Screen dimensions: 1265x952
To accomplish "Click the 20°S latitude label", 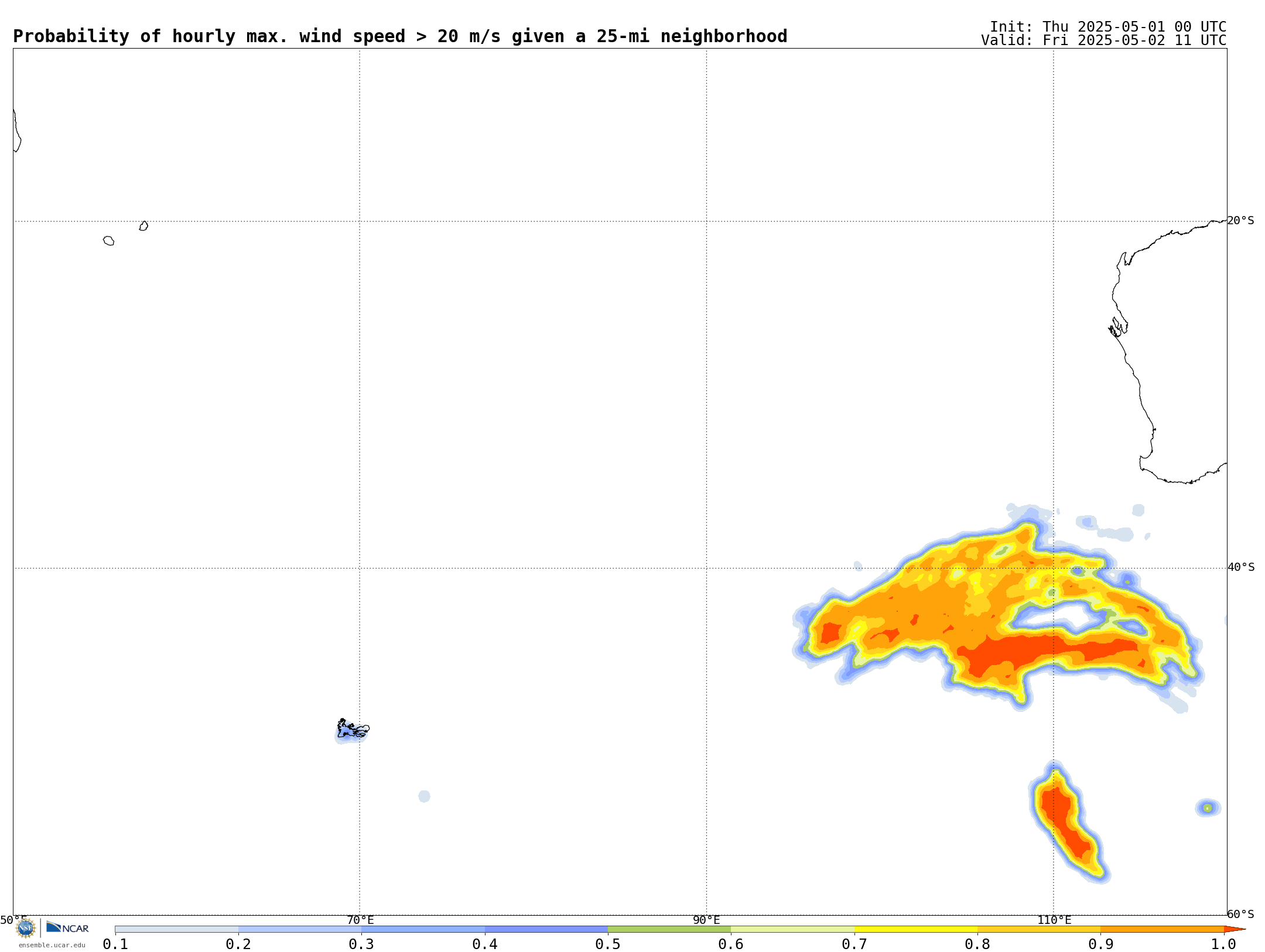I will point(1240,221).
